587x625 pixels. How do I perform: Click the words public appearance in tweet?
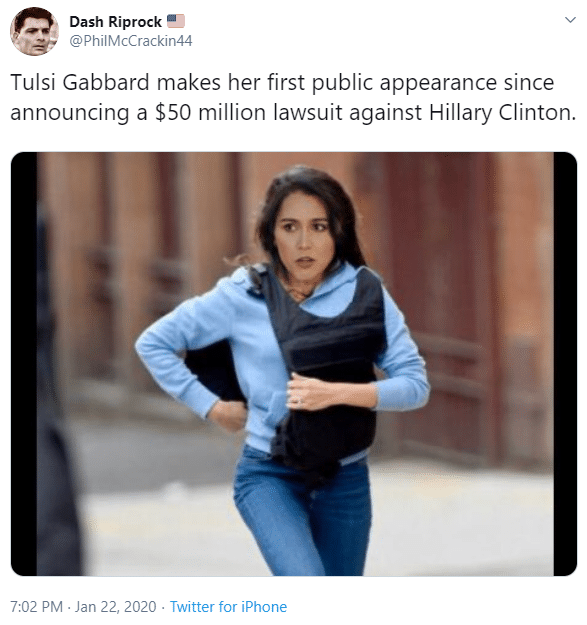coord(404,83)
